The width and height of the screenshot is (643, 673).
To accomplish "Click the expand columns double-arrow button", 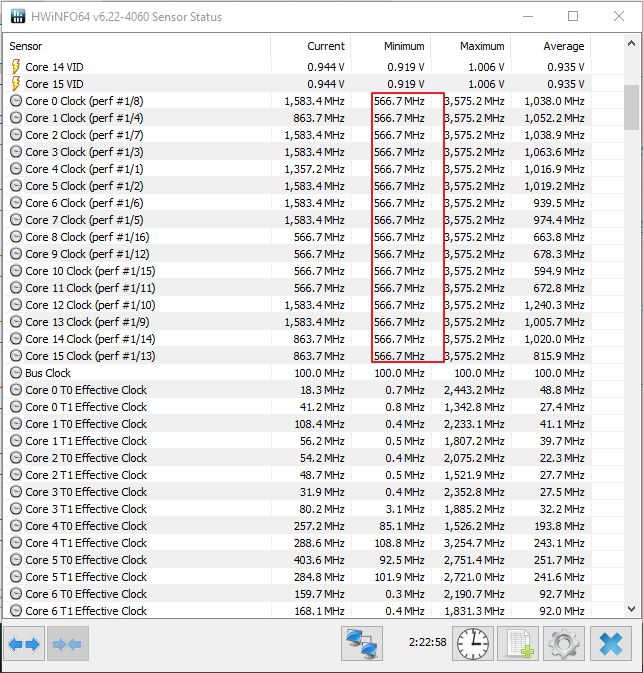I will pyautogui.click(x=24, y=643).
